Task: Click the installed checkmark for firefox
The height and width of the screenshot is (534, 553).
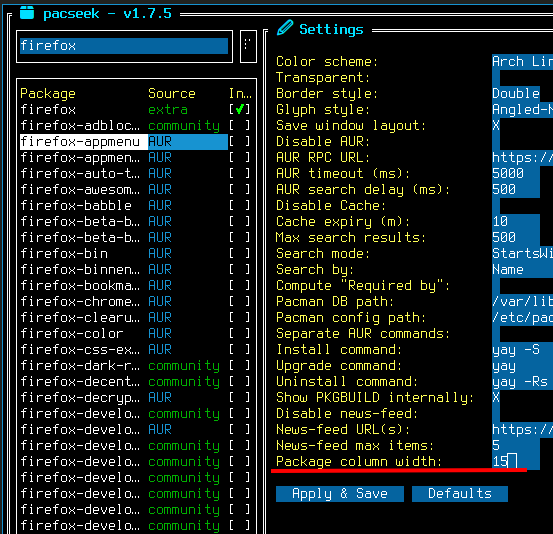Action: pyautogui.click(x=240, y=110)
